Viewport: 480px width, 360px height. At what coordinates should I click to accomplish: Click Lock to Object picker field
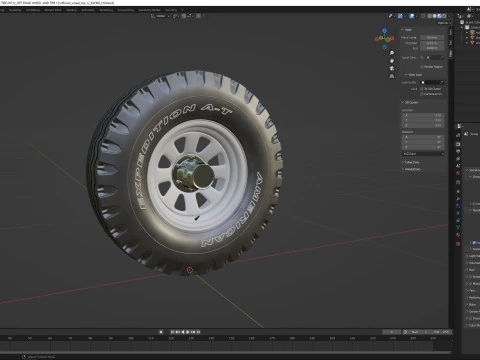432,82
